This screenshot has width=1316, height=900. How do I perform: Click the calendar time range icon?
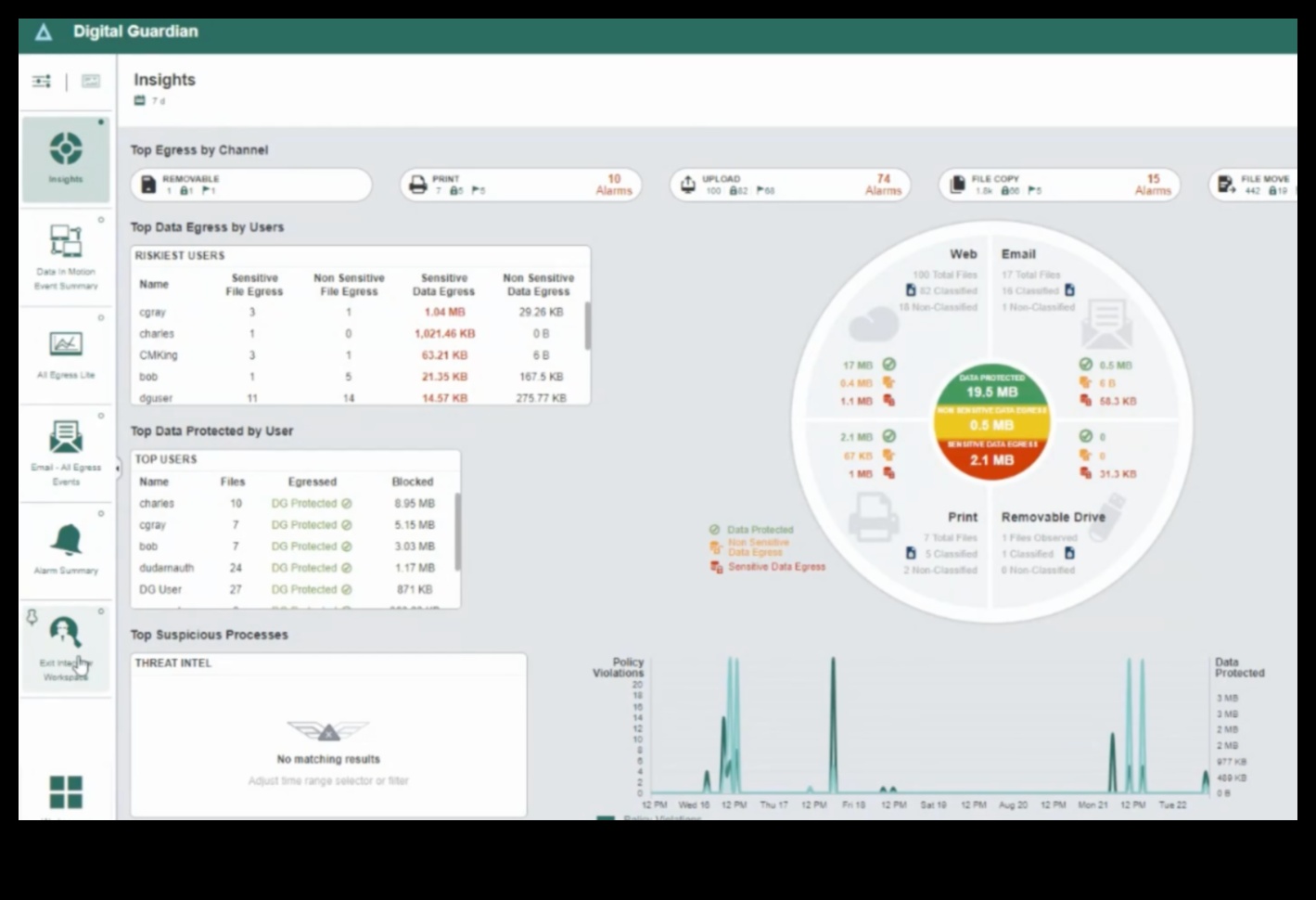coord(140,100)
